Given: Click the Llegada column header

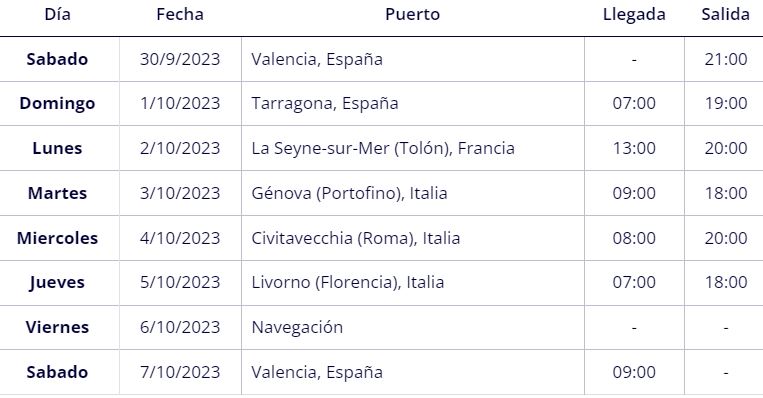Looking at the screenshot, I should (x=634, y=15).
